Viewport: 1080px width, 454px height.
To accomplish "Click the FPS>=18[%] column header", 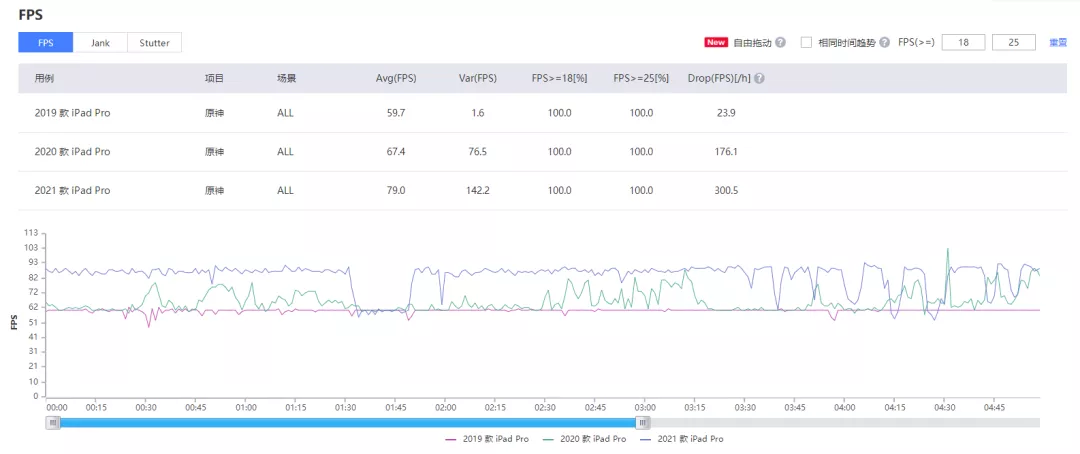I will [x=559, y=79].
